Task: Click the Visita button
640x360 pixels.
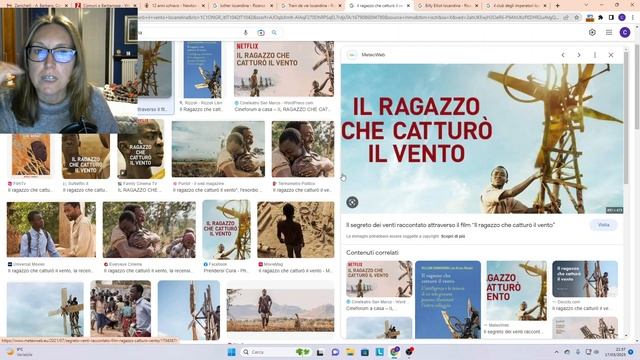Action: tap(603, 225)
